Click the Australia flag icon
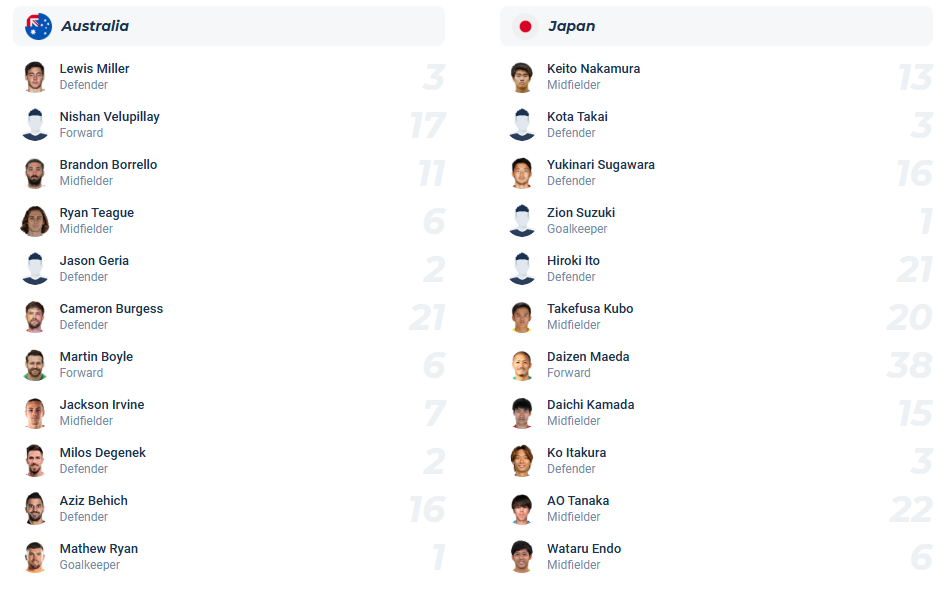Screen dimensions: 945x593 pos(38,26)
